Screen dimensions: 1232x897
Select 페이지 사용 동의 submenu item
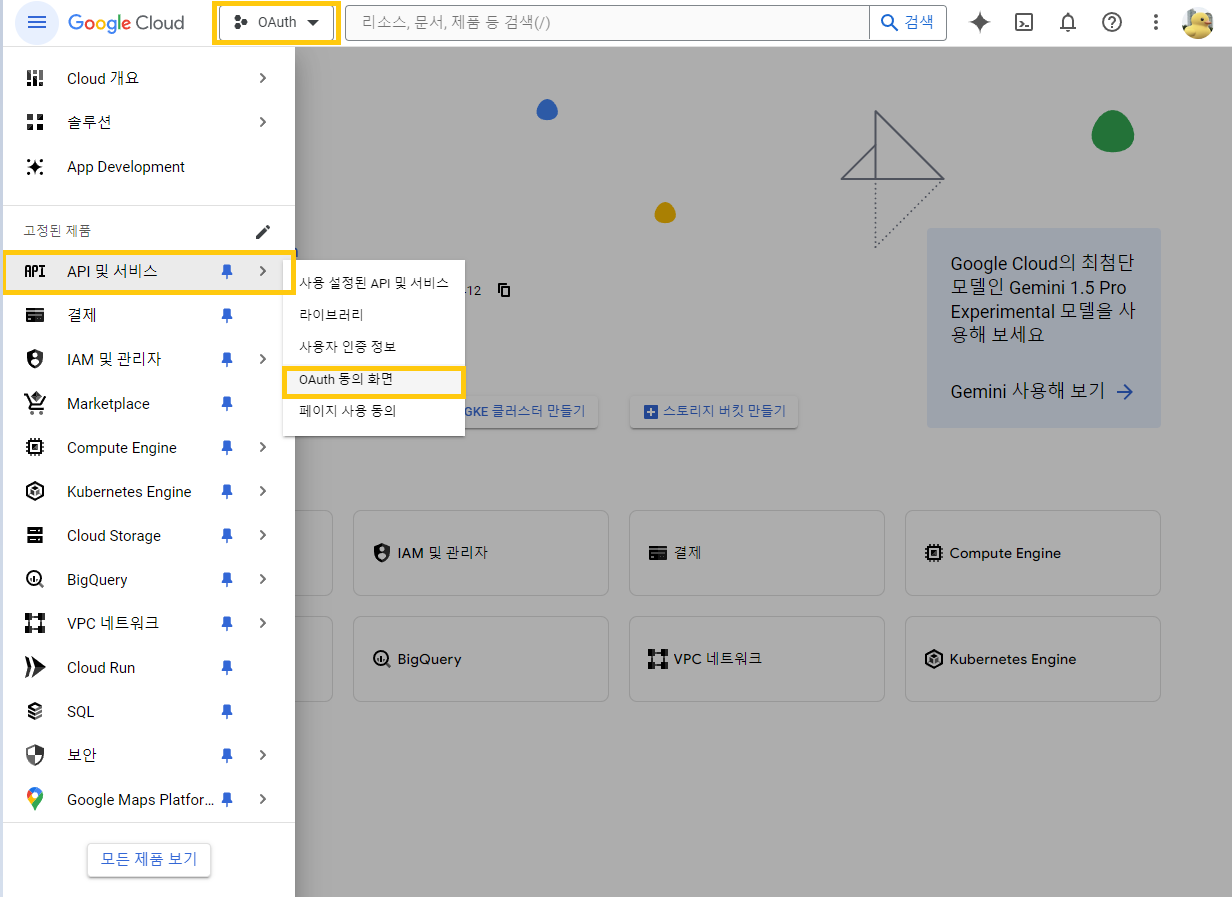tap(374, 410)
